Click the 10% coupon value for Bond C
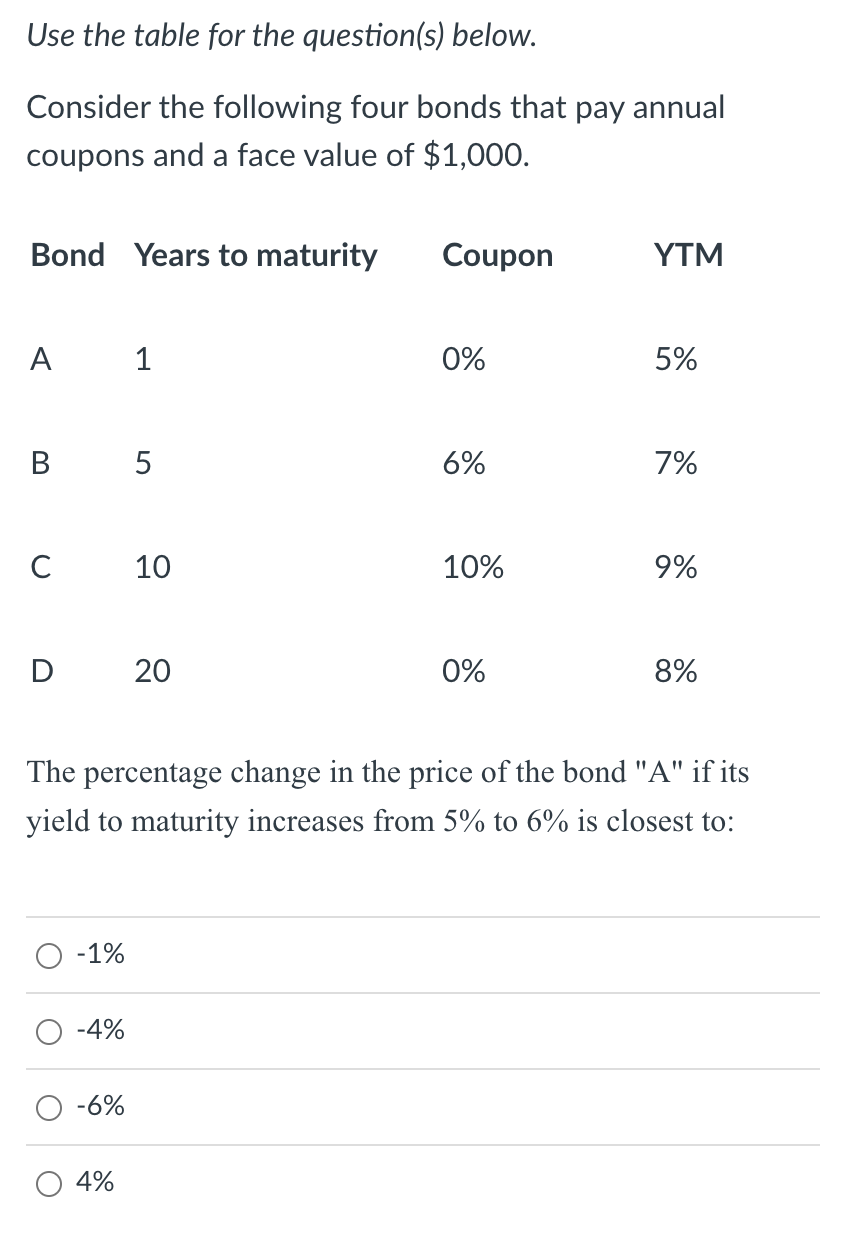The image size is (852, 1240). (473, 567)
